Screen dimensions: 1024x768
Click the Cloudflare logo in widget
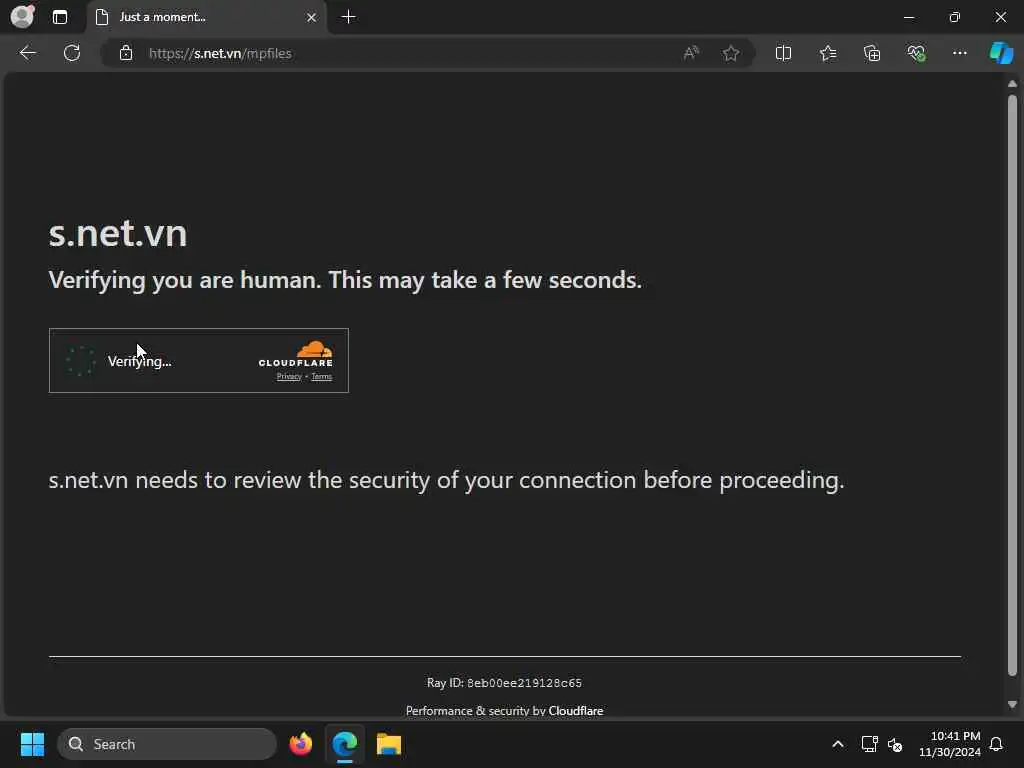tap(296, 354)
